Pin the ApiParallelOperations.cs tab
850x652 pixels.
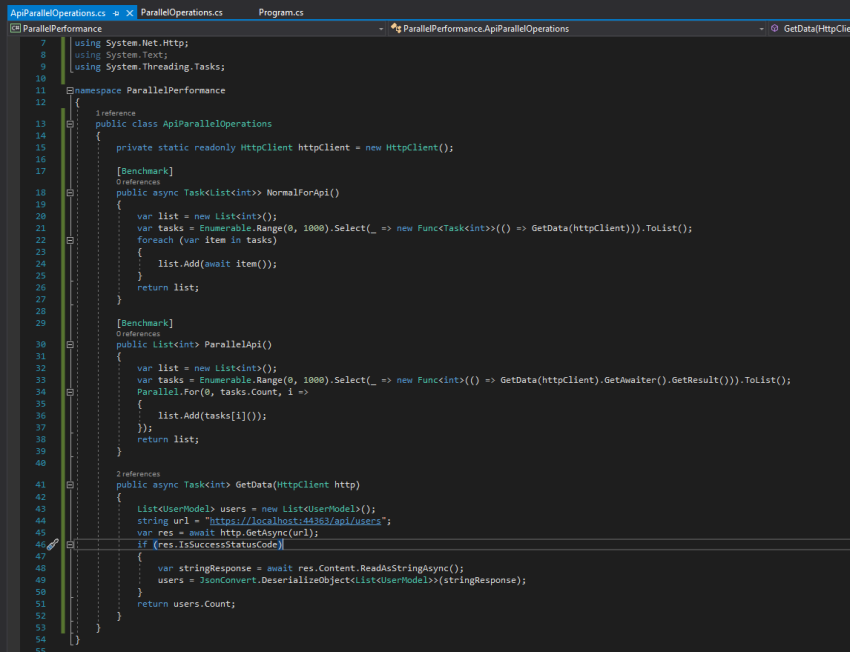(117, 12)
